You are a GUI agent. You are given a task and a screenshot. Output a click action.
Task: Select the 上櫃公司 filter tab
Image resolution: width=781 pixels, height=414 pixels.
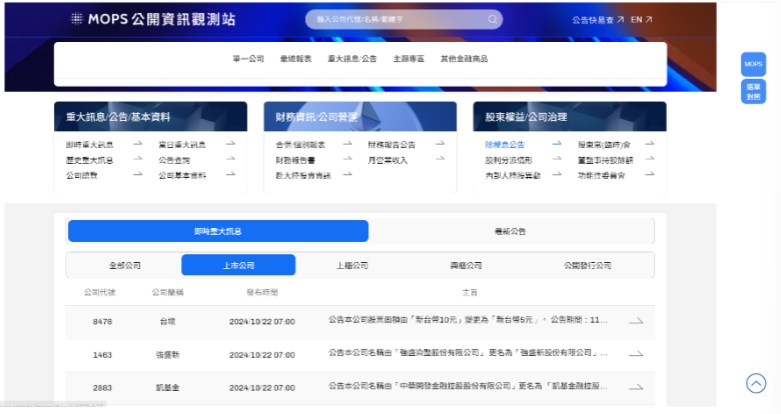(x=352, y=265)
